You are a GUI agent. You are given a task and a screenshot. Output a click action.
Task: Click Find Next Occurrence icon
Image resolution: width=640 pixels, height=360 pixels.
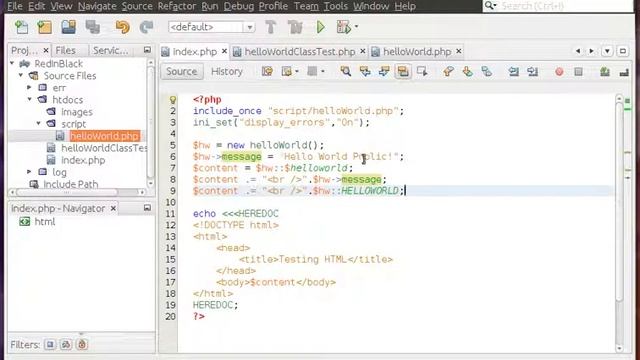pos(384,72)
